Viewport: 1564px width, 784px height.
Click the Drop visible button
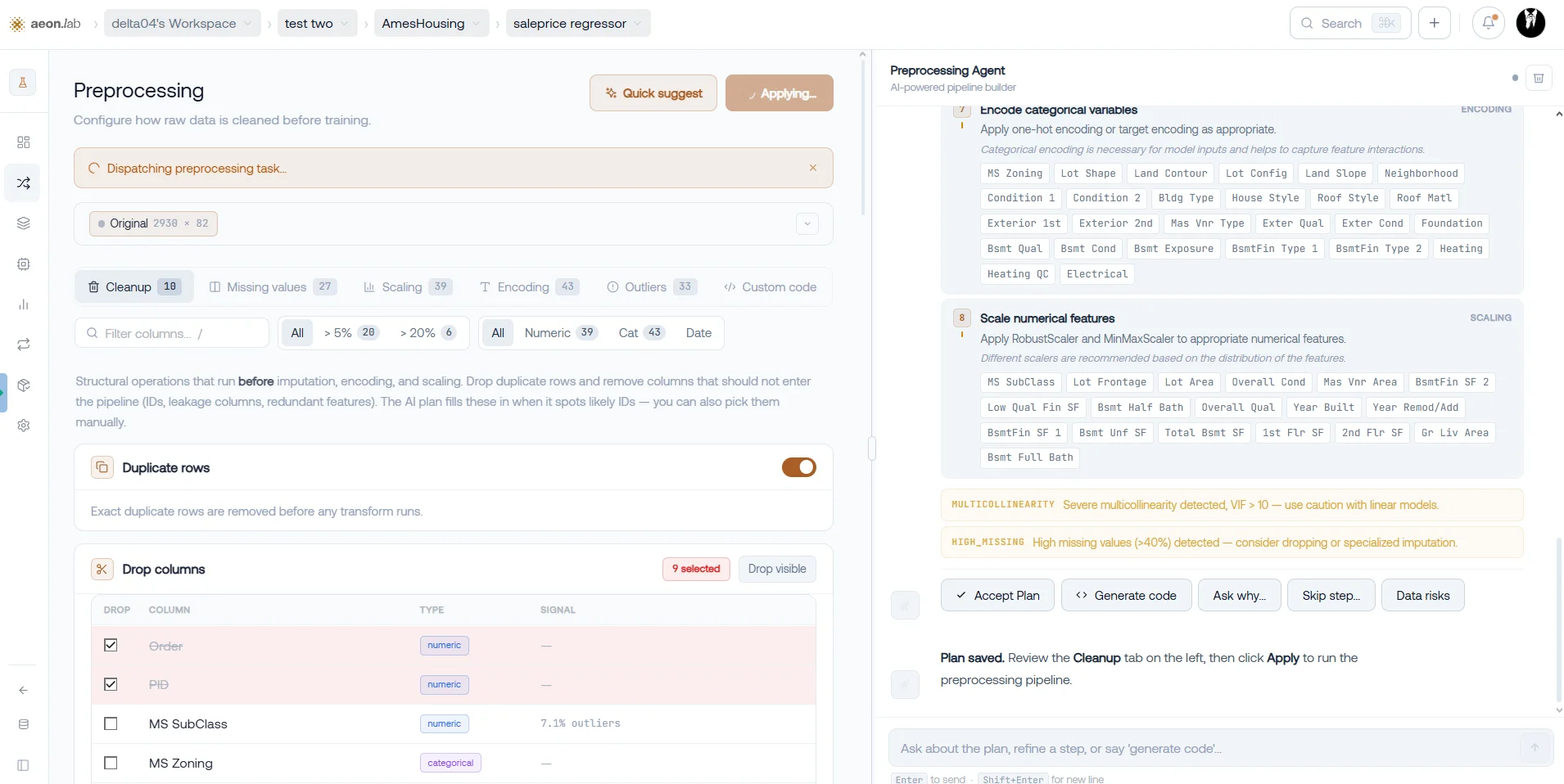[x=777, y=569]
